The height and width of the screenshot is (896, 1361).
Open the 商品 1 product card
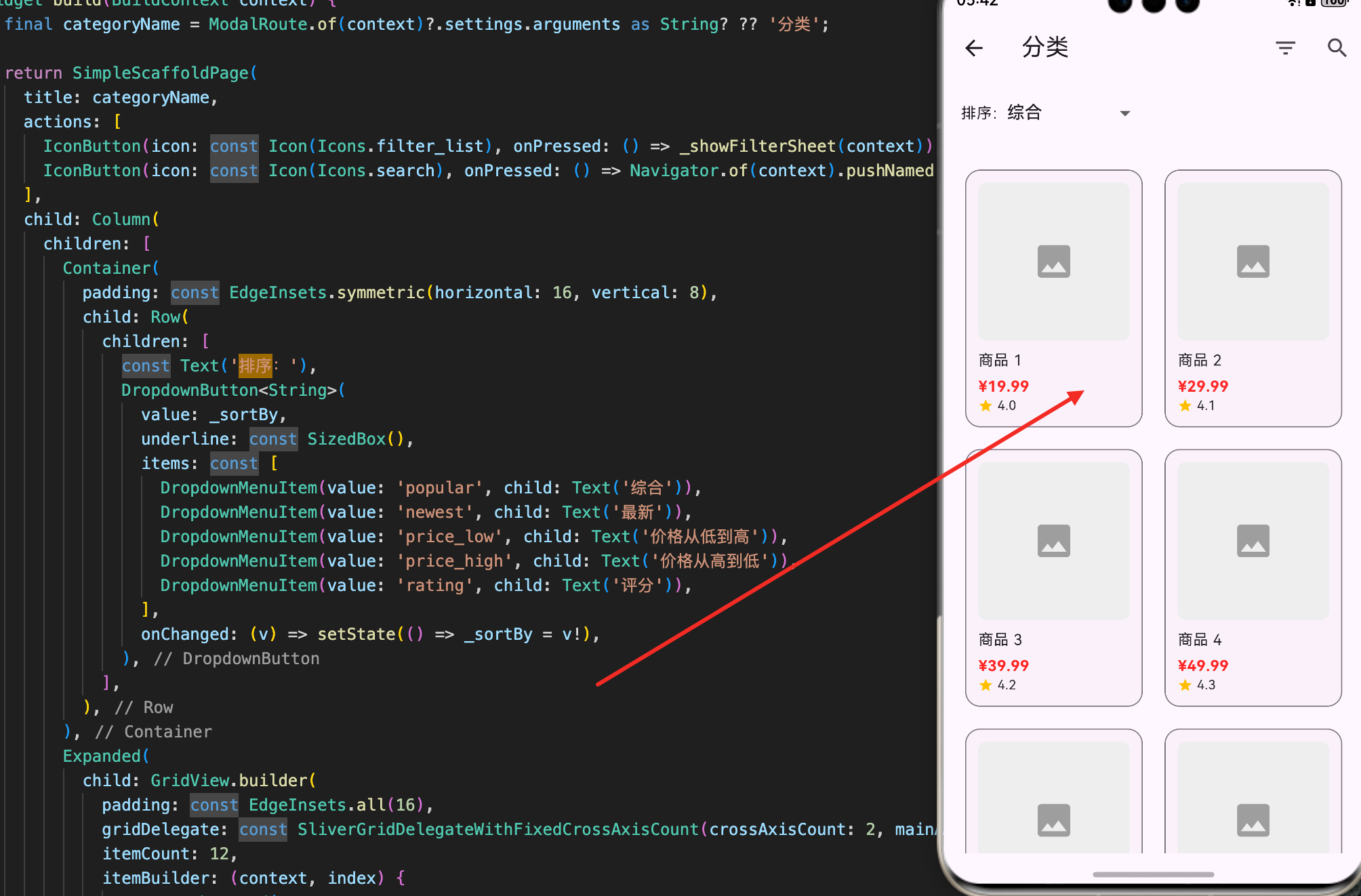[1053, 298]
